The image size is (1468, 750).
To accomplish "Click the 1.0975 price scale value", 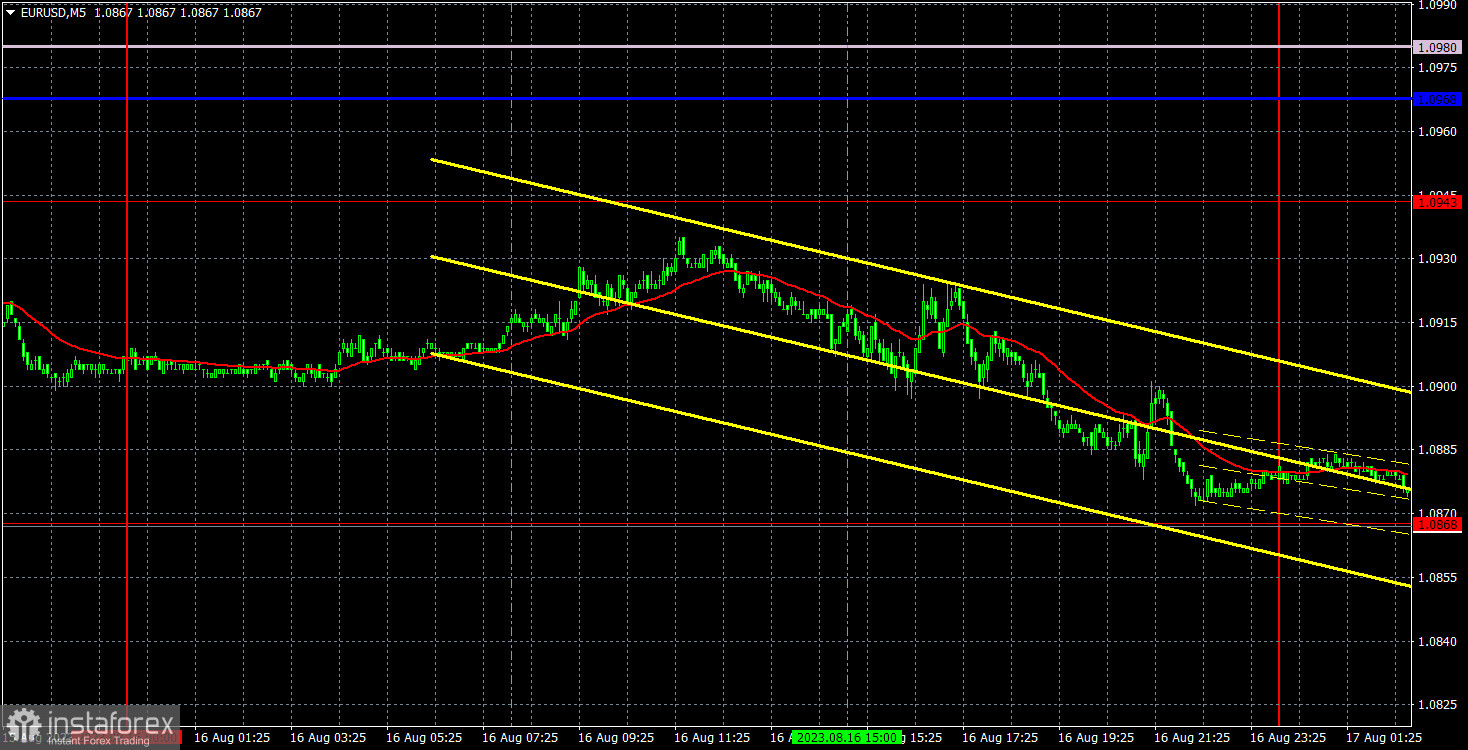I will coord(1440,68).
